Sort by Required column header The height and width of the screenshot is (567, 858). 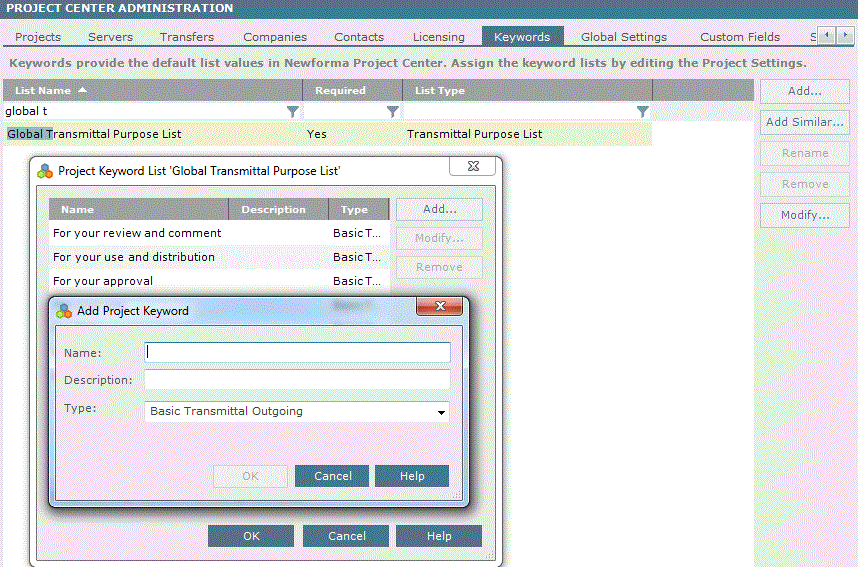click(x=352, y=90)
